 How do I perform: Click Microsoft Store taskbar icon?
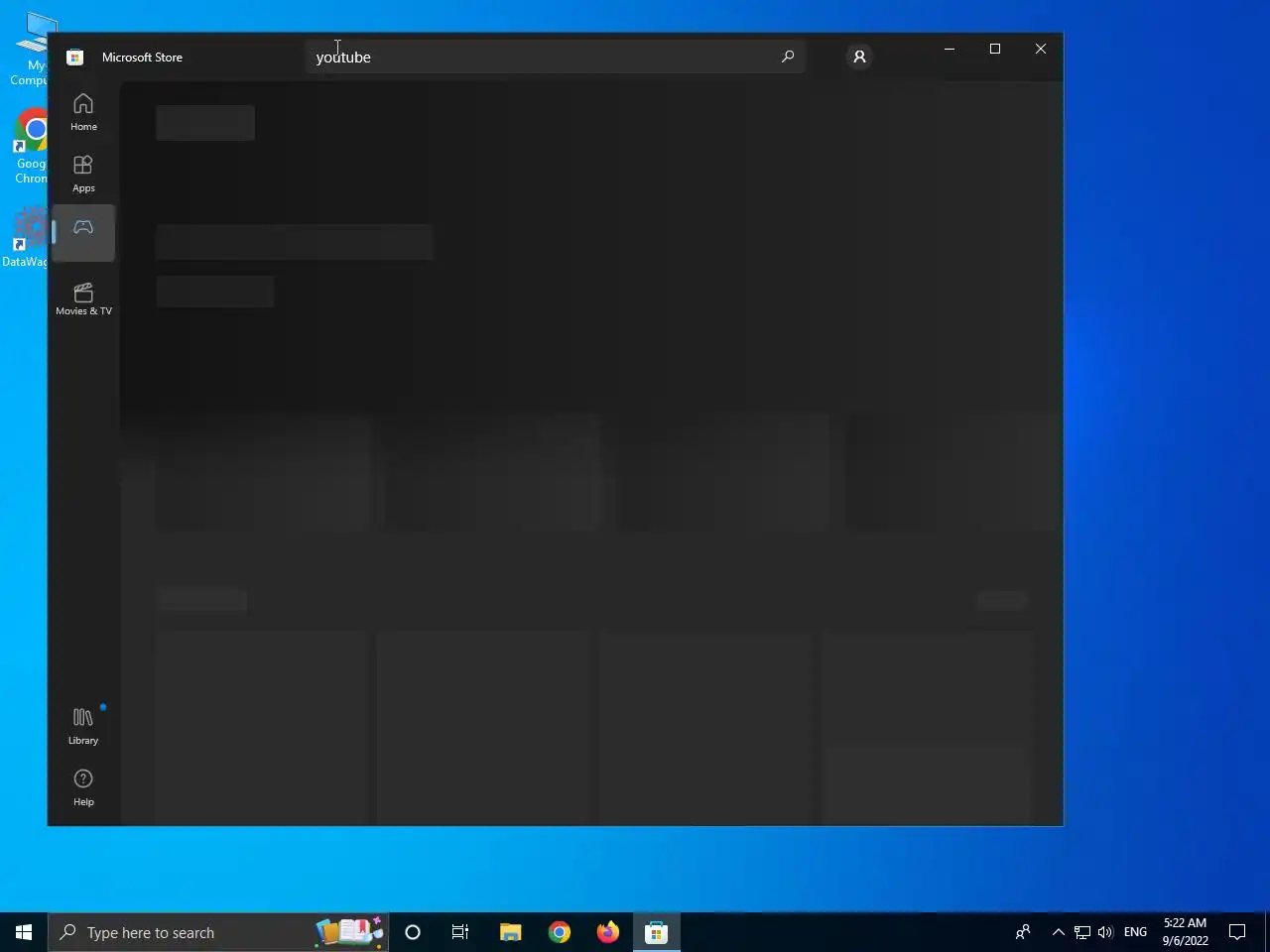click(x=657, y=932)
